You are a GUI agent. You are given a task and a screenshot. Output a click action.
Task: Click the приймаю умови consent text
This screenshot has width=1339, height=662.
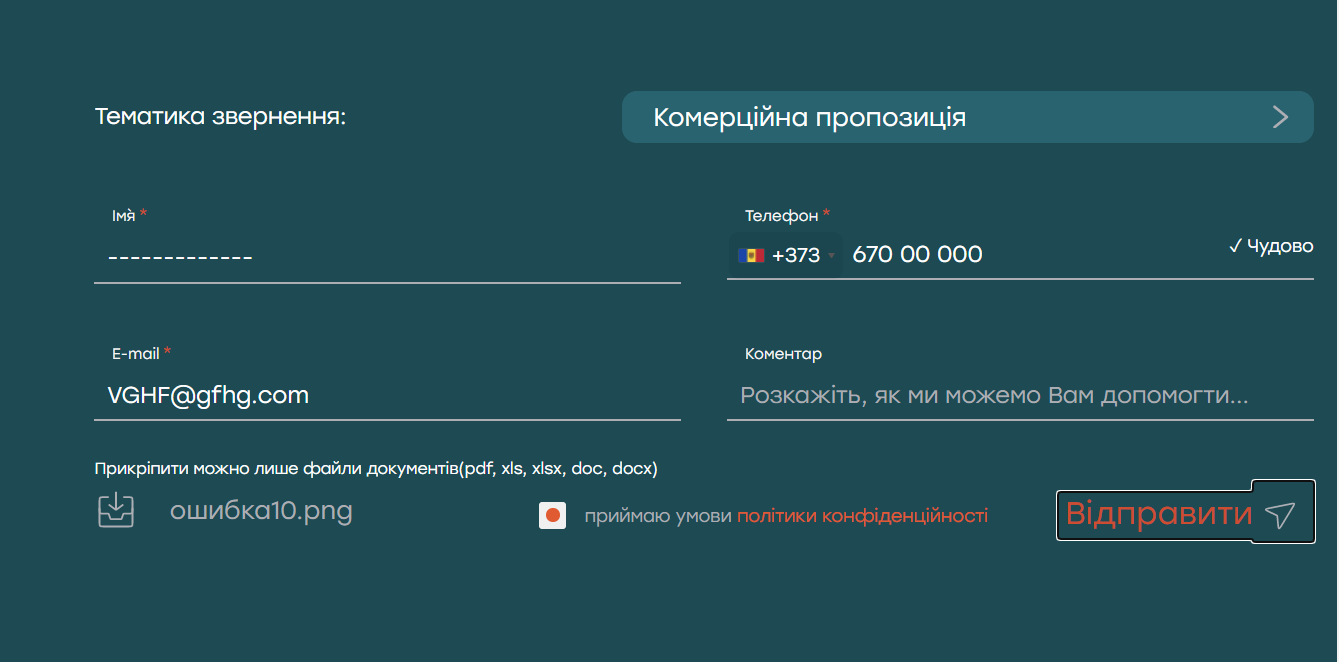tap(658, 516)
